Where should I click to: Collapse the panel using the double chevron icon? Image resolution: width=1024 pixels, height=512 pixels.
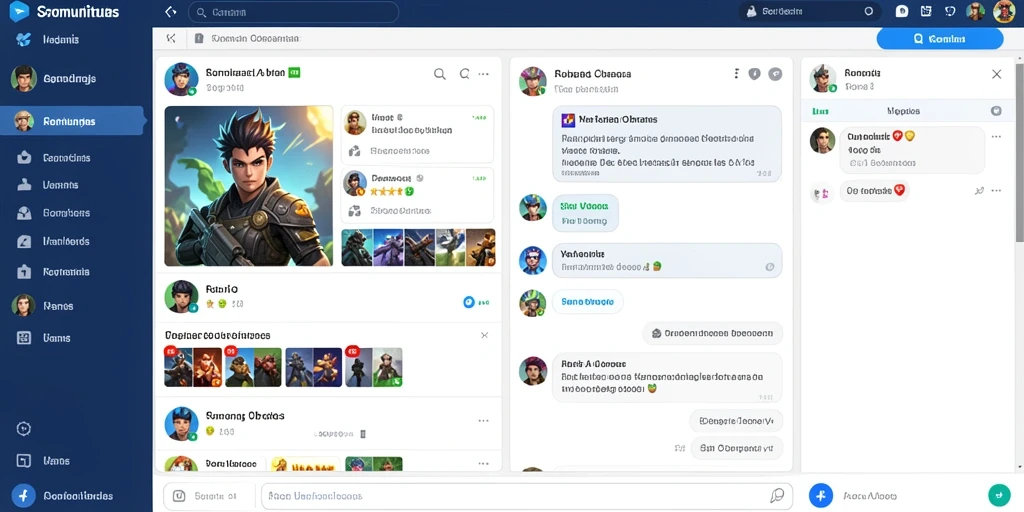(171, 39)
